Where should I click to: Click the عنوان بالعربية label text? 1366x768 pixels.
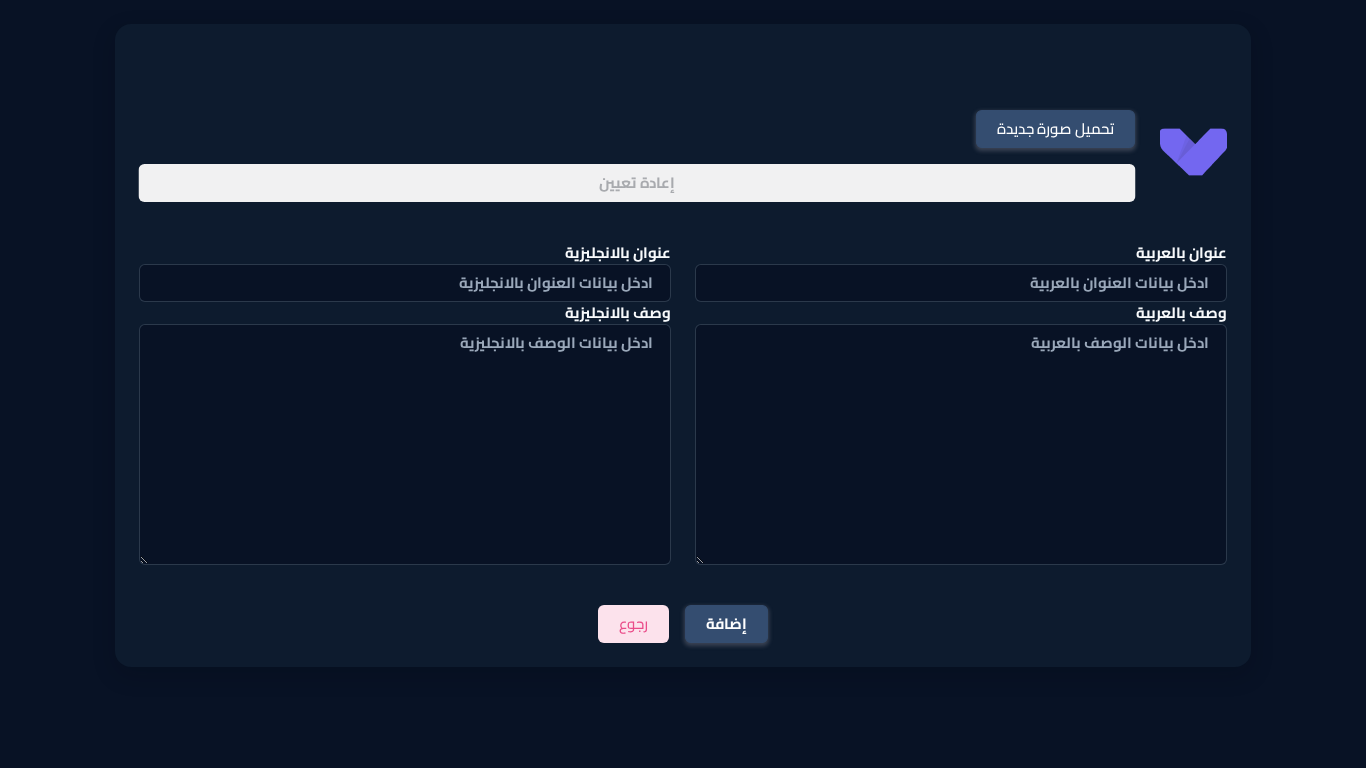point(1181,253)
